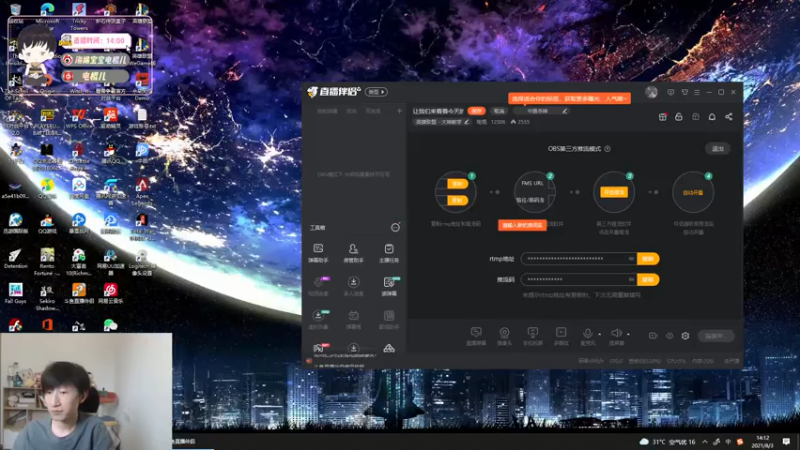Image resolution: width=800 pixels, height=450 pixels.
Task: Open the feedback message icon in title bar
Action: [670, 92]
